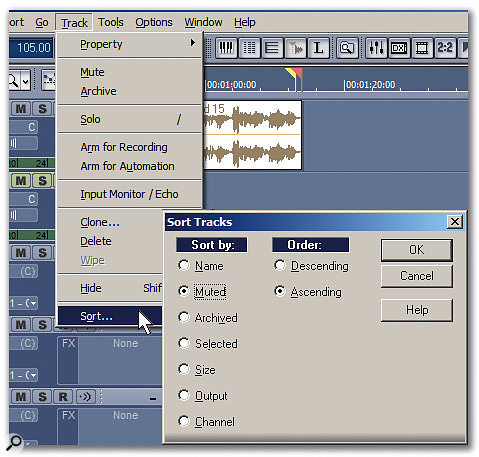
Task: Open the Go menu
Action: (42, 22)
